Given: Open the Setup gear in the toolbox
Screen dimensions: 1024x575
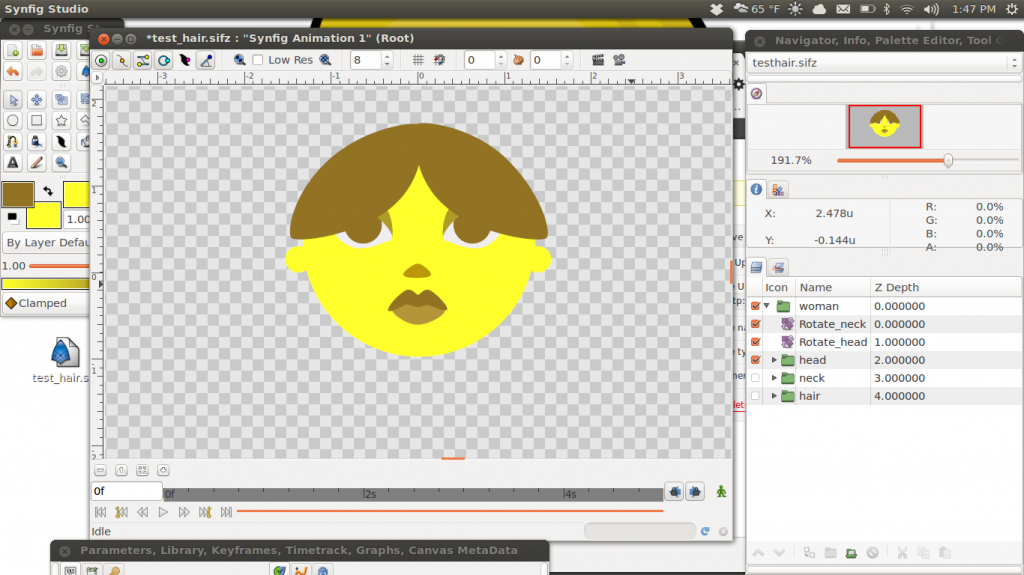Looking at the screenshot, I should 61,71.
